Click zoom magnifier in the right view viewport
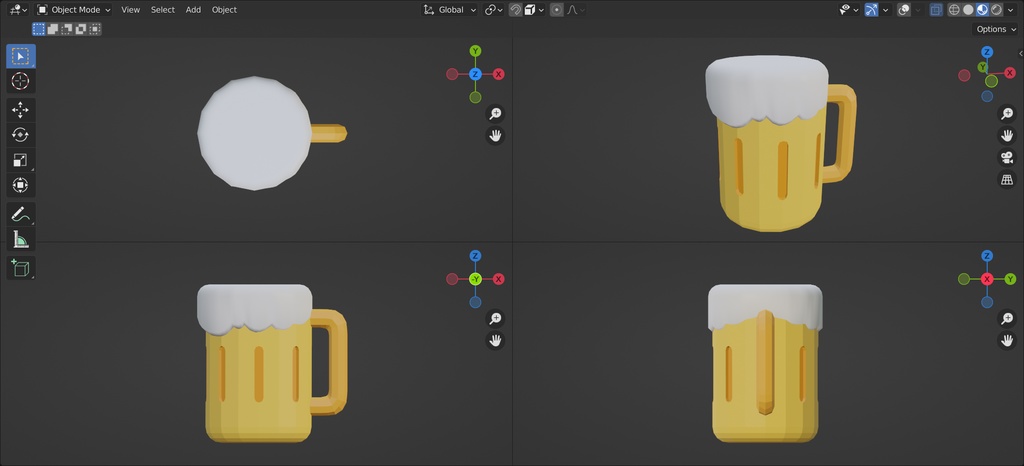The width and height of the screenshot is (1024, 466). (1007, 318)
